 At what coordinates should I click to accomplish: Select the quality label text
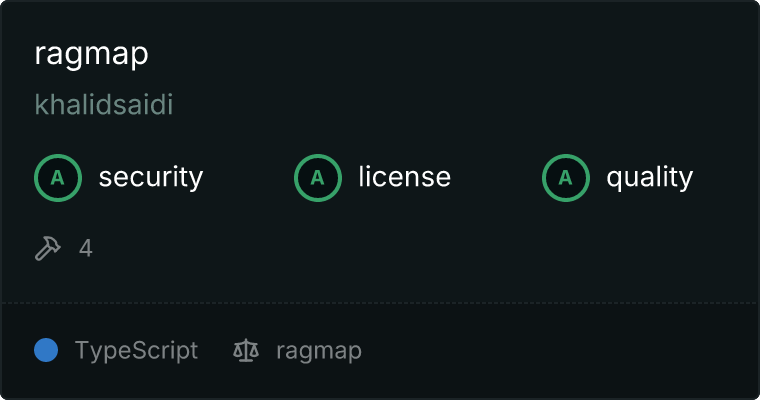click(650, 177)
